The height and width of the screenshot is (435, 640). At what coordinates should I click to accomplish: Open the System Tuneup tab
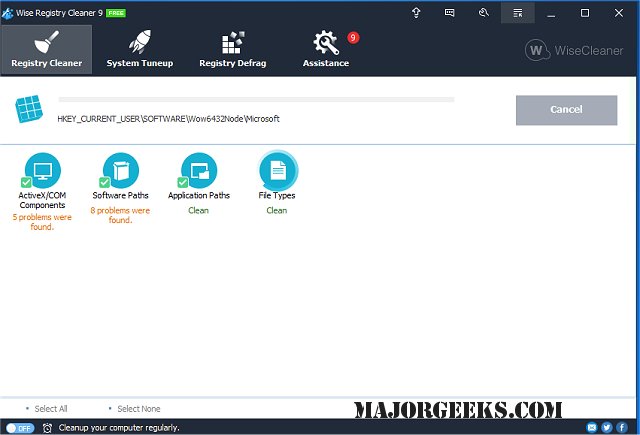(139, 50)
